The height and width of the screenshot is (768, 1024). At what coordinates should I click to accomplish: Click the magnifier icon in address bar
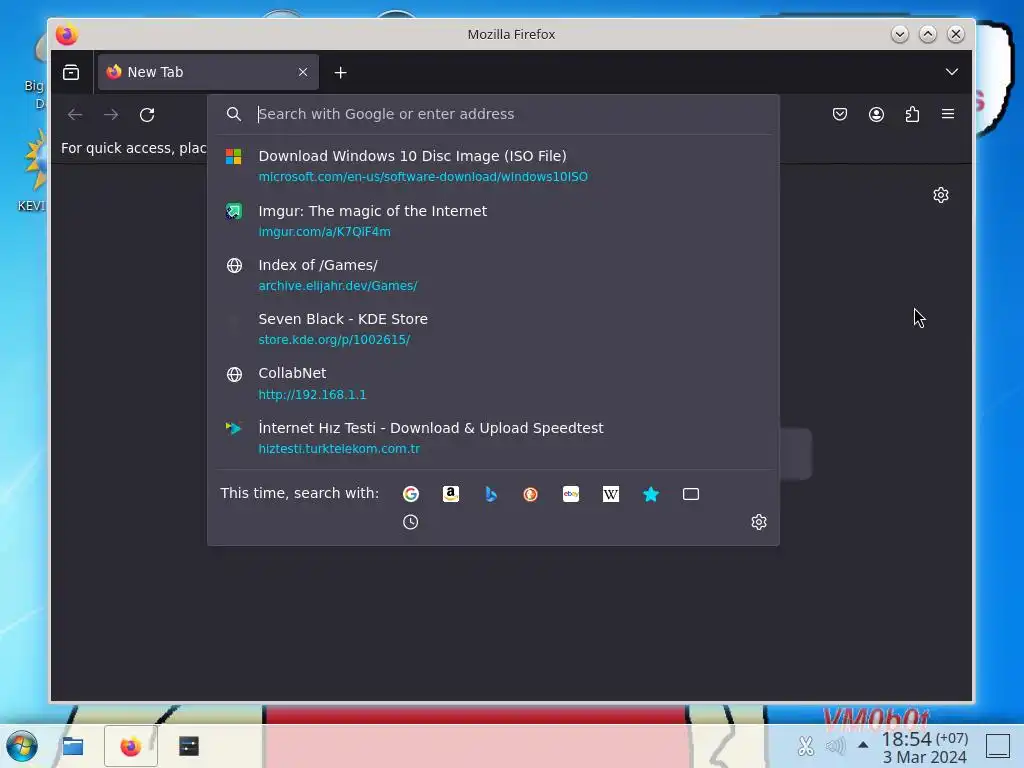(234, 114)
